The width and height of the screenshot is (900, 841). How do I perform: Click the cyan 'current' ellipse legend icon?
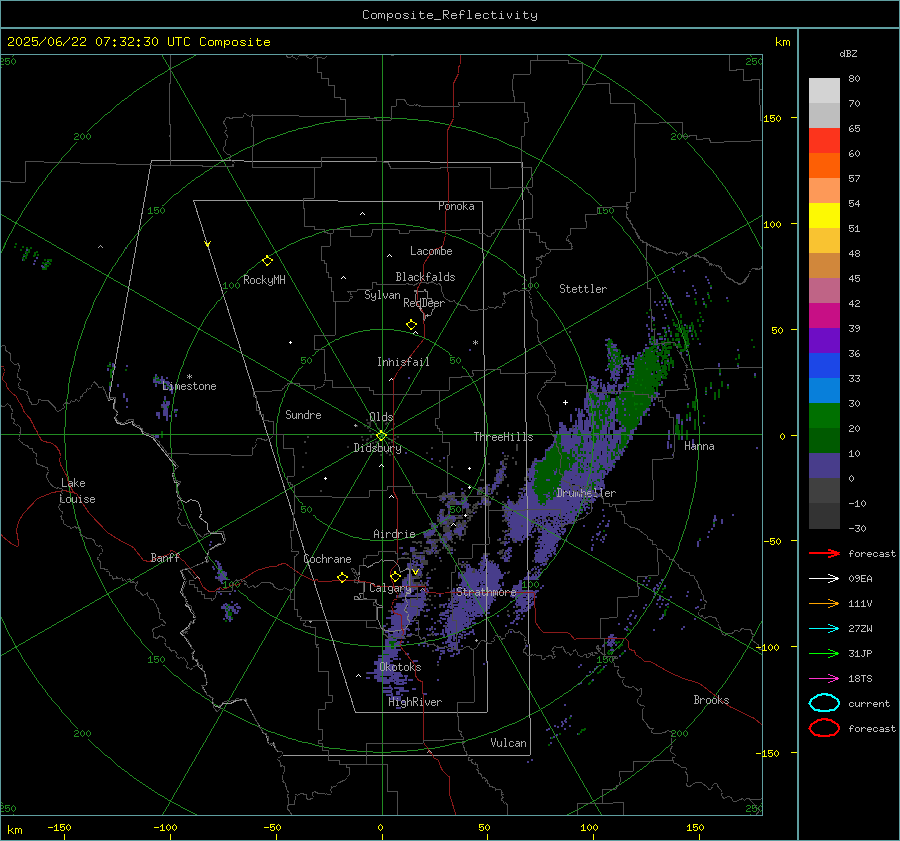(x=824, y=703)
